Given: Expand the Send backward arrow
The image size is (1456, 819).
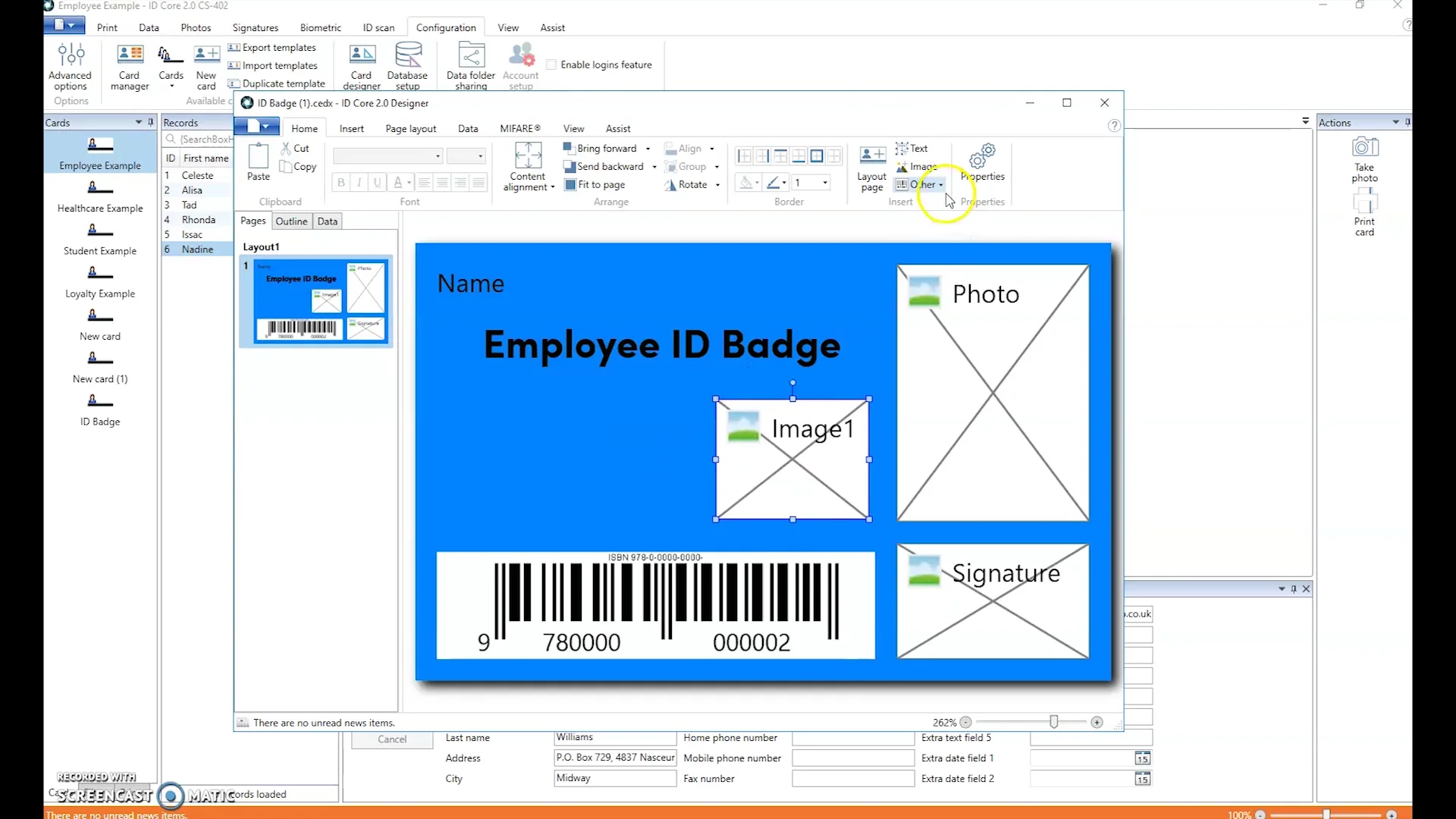Looking at the screenshot, I should pyautogui.click(x=654, y=168).
